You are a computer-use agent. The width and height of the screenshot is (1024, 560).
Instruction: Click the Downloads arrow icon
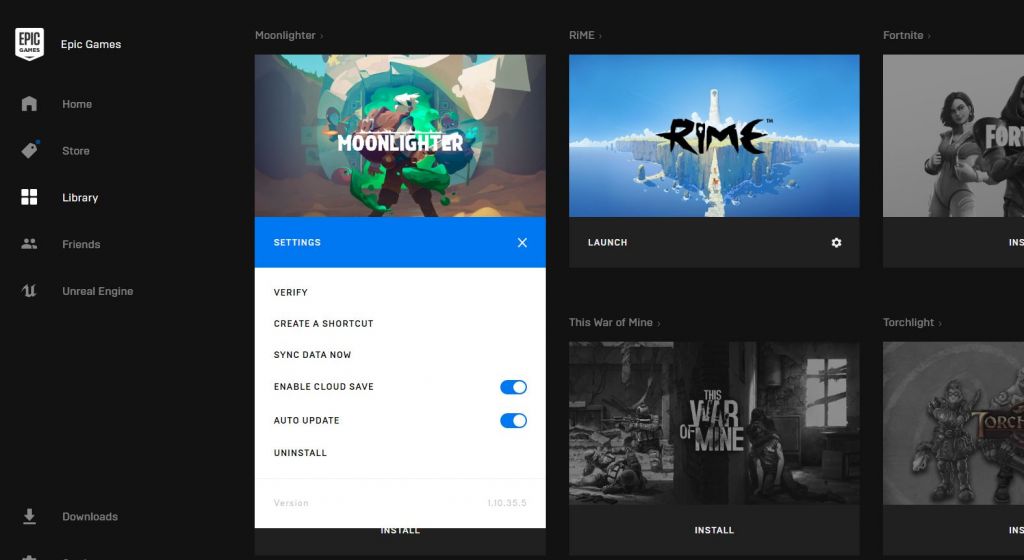click(x=29, y=516)
